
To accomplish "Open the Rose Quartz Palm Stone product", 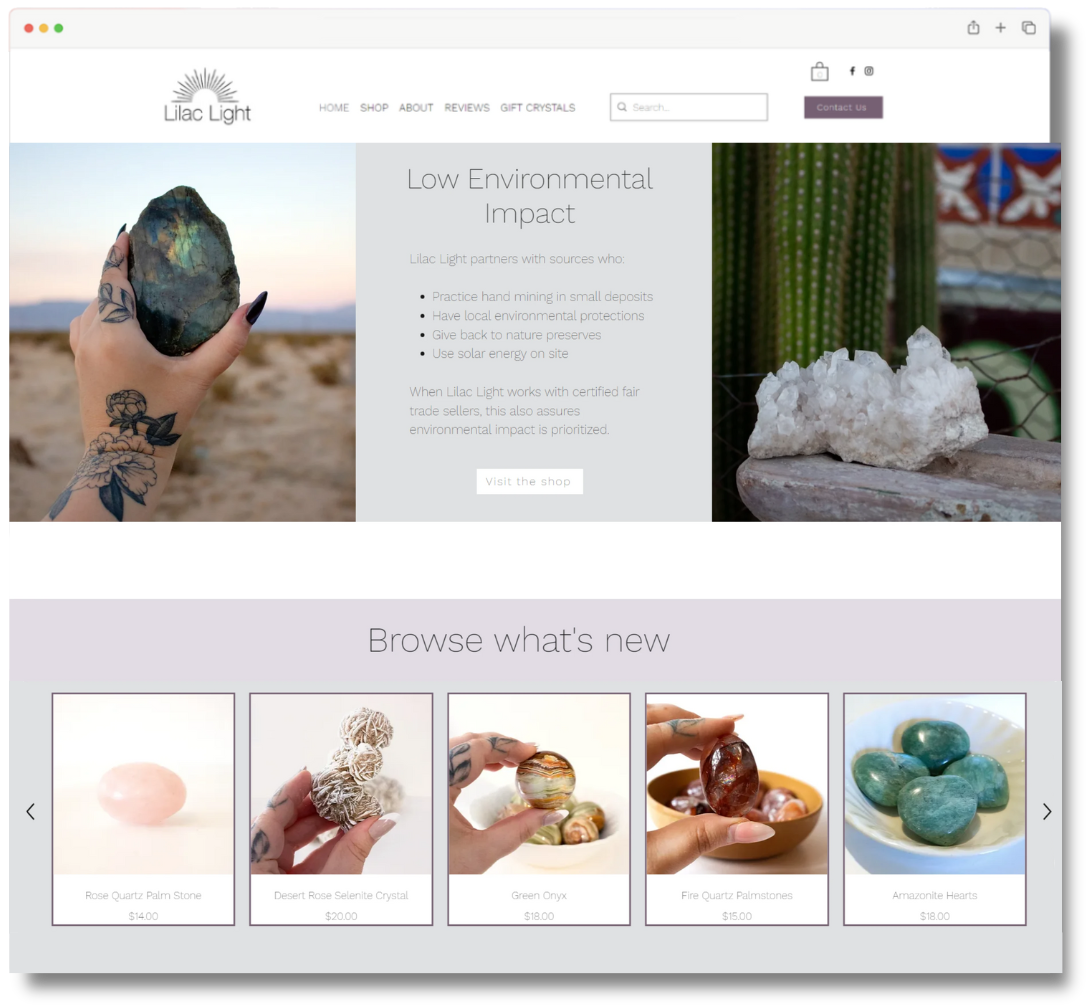I will pos(143,808).
